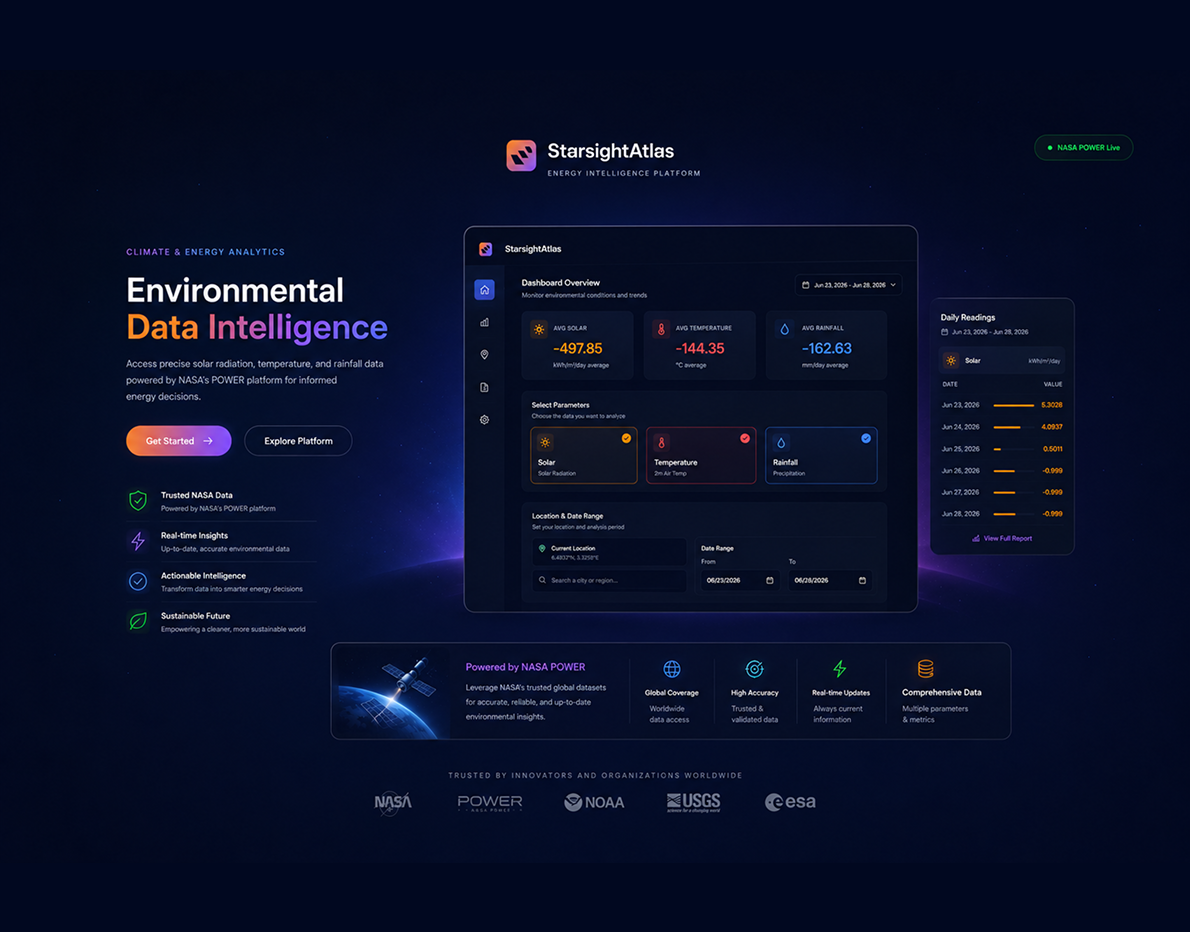Click the VALUE column header

coord(1053,385)
